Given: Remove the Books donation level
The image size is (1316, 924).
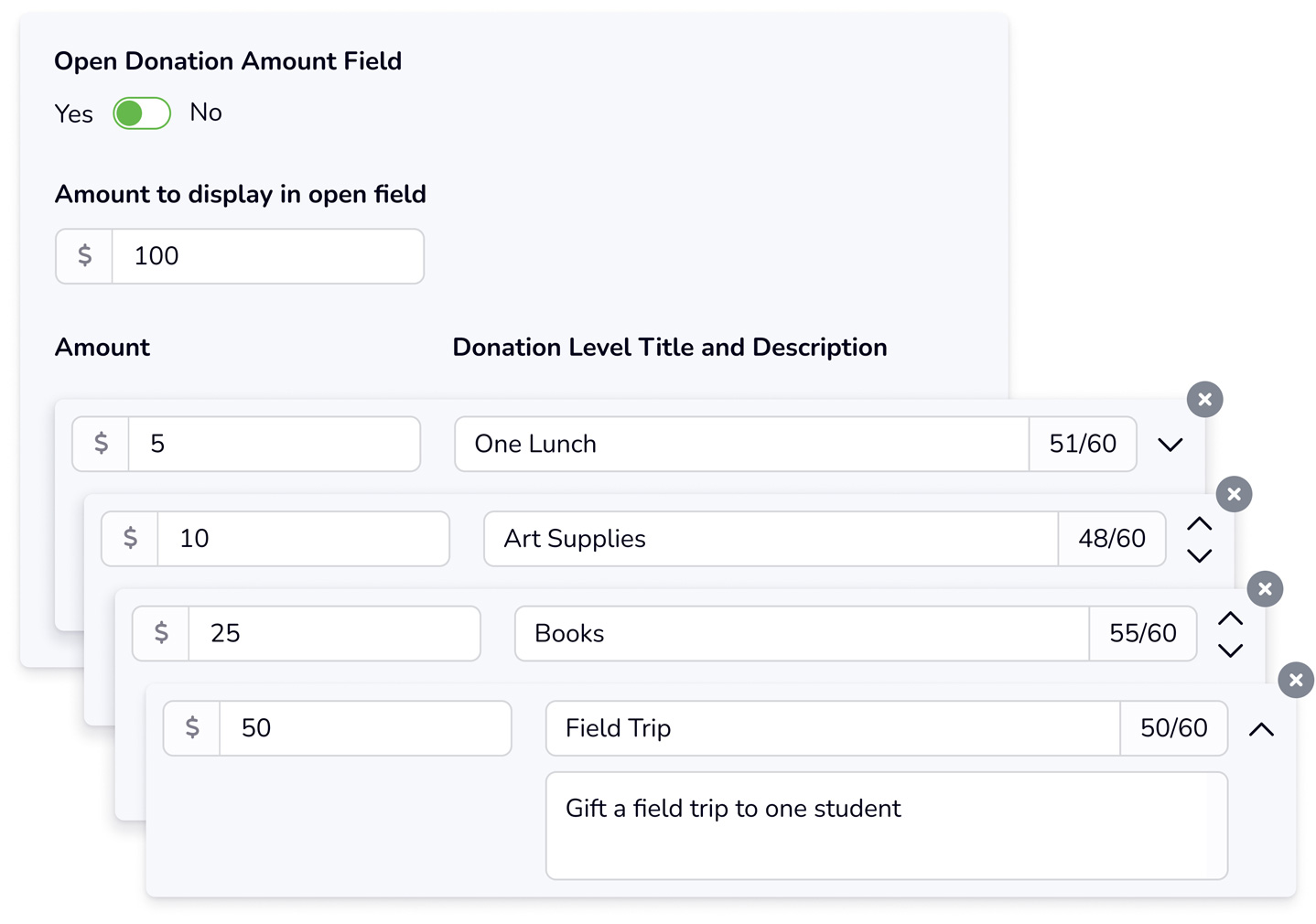Looking at the screenshot, I should 1265,589.
